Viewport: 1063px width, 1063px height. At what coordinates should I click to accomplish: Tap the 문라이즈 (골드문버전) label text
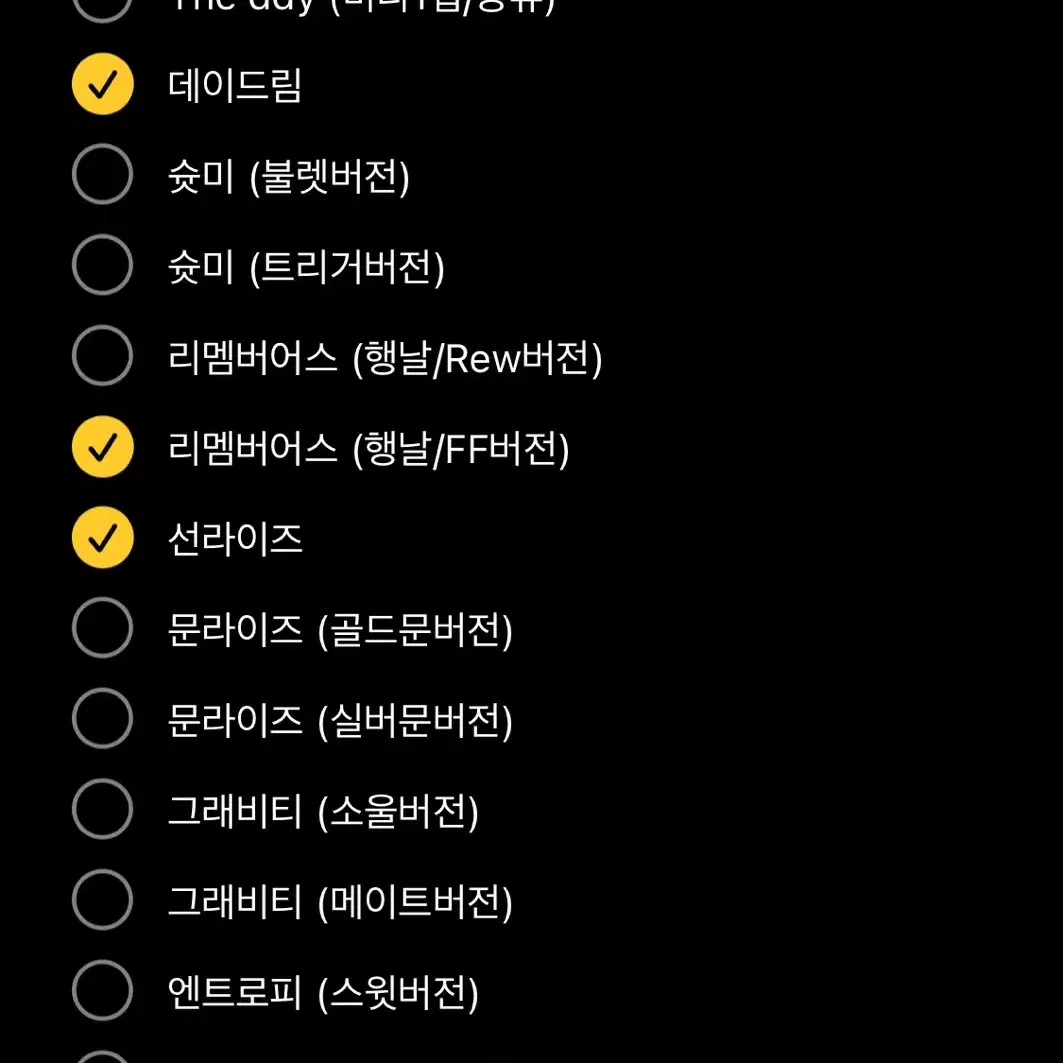coord(340,630)
